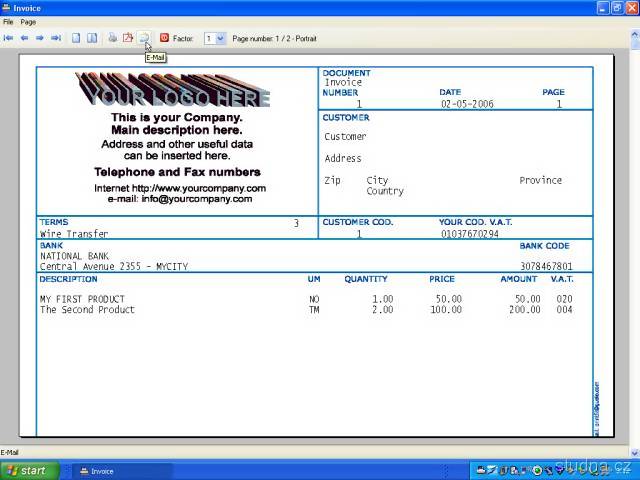Image resolution: width=640 pixels, height=480 pixels.
Task: Export invoice to PDF
Action: 128,38
